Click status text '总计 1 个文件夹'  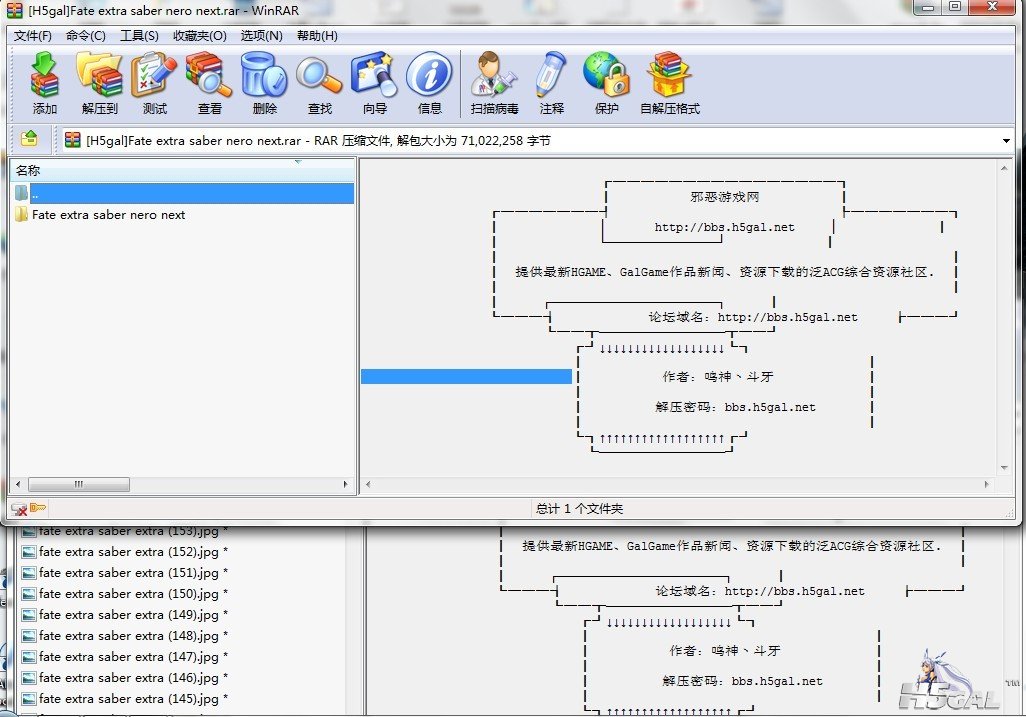point(579,508)
